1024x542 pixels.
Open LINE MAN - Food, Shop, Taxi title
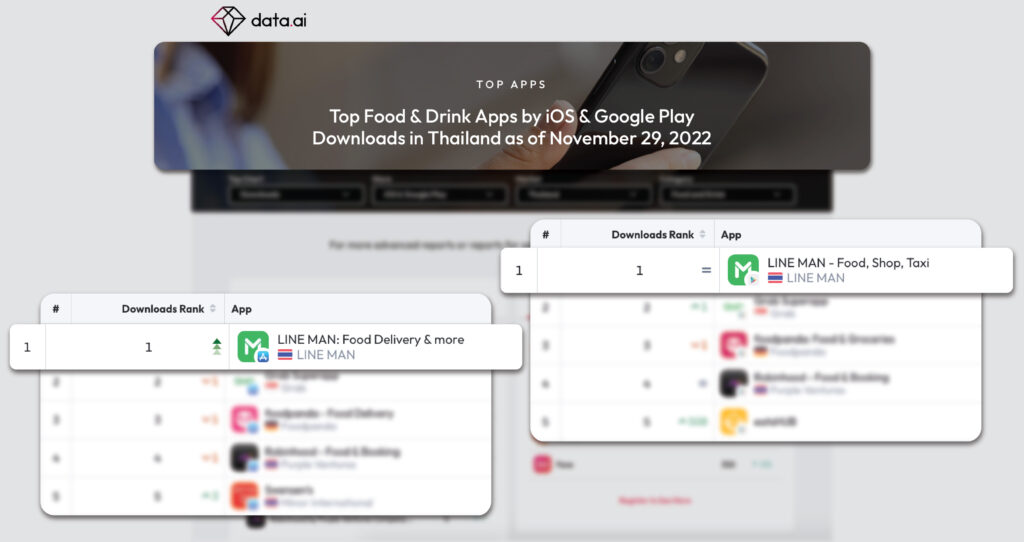(848, 263)
